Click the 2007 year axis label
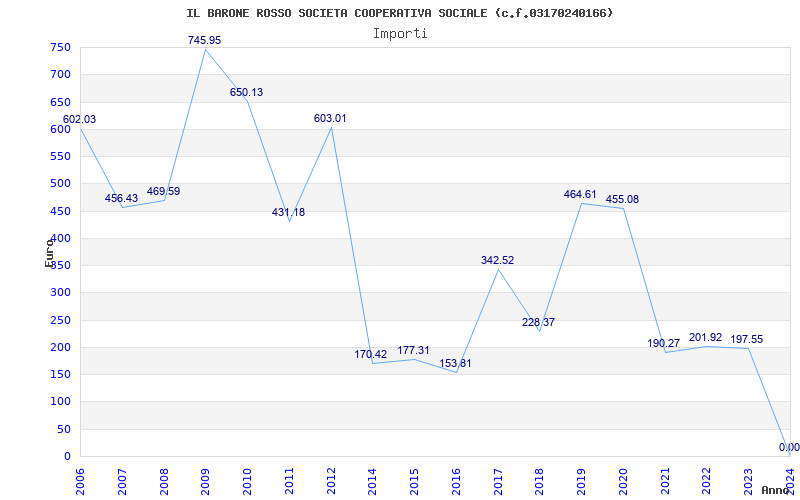800x500 pixels. tap(122, 482)
